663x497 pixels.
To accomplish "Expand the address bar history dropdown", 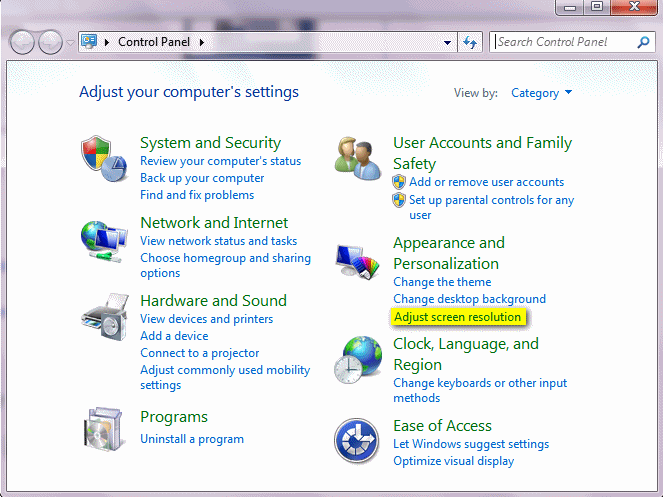I will click(447, 42).
